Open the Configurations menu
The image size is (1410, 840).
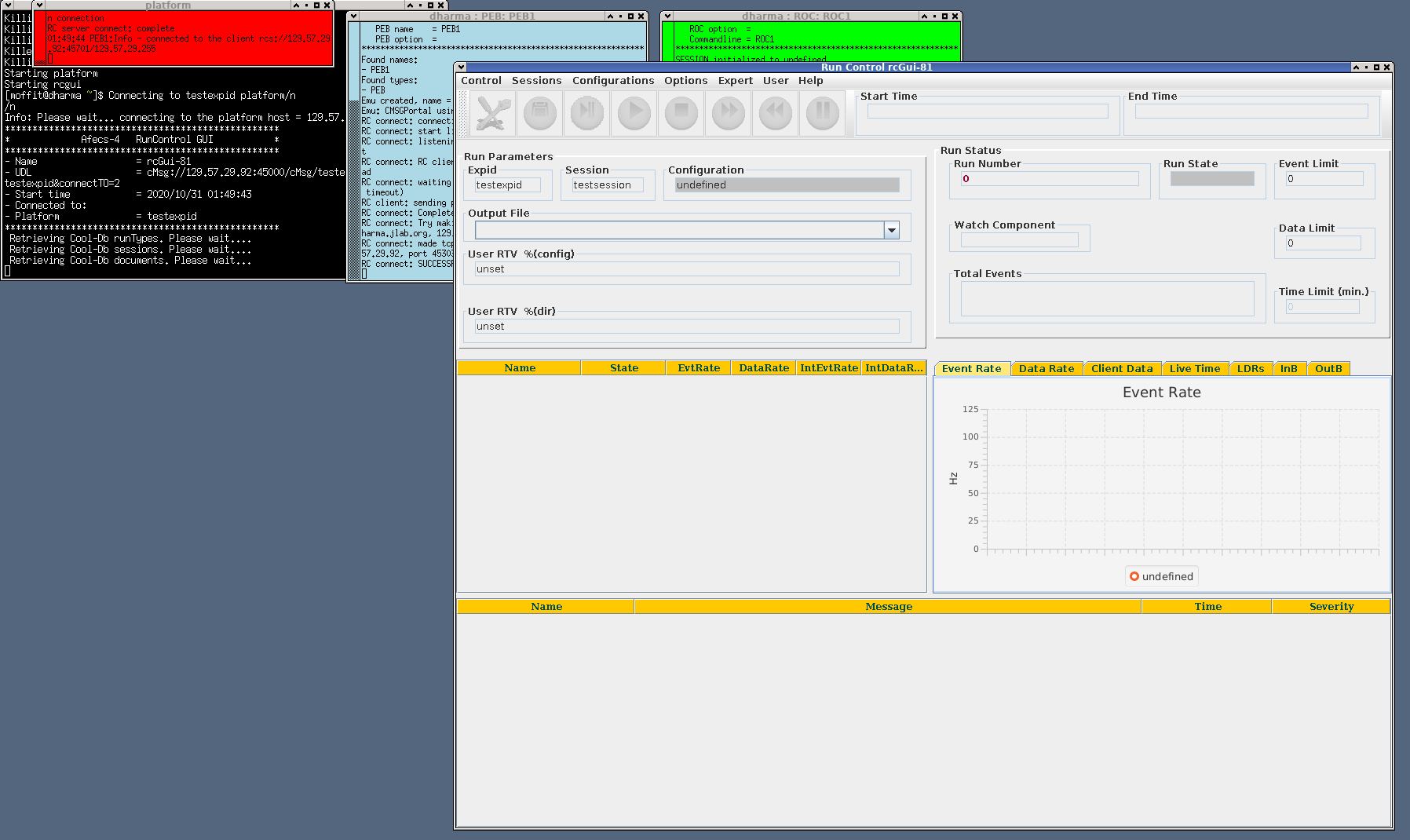pyautogui.click(x=612, y=81)
